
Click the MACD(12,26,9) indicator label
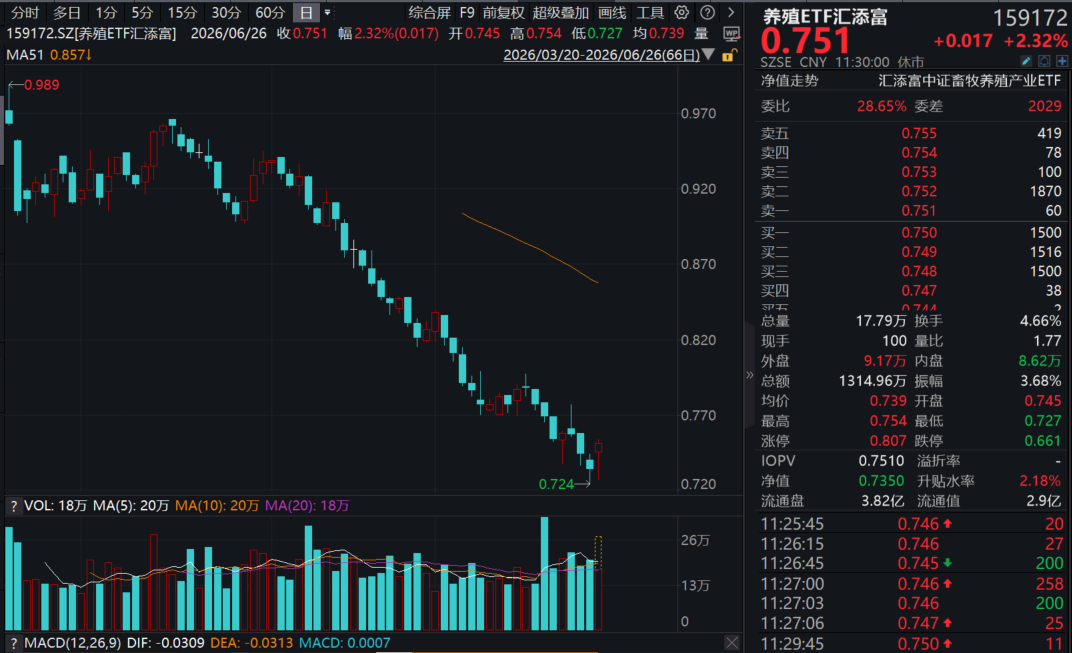pos(72,643)
